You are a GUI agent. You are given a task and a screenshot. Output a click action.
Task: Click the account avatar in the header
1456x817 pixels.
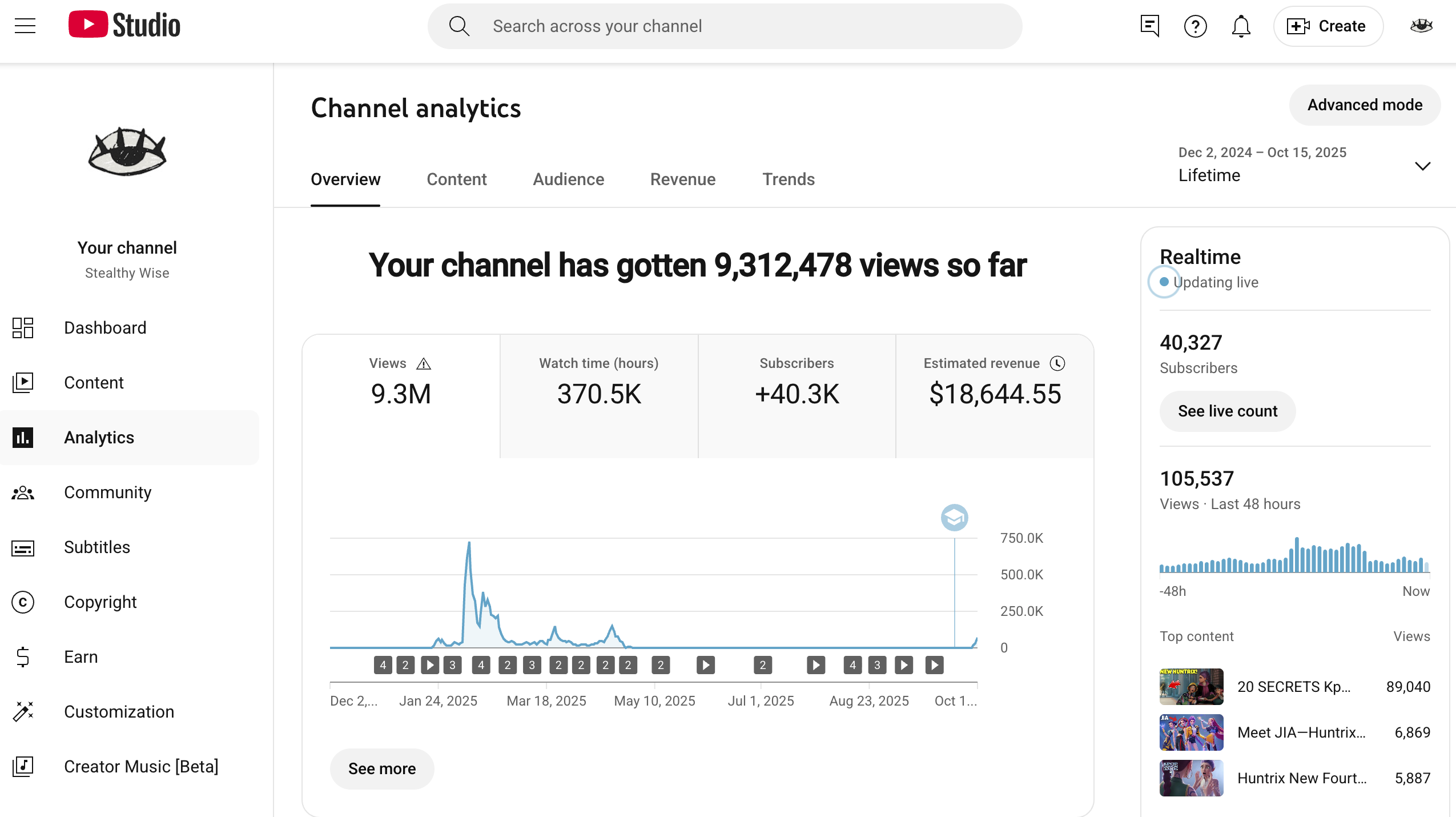point(1421,26)
